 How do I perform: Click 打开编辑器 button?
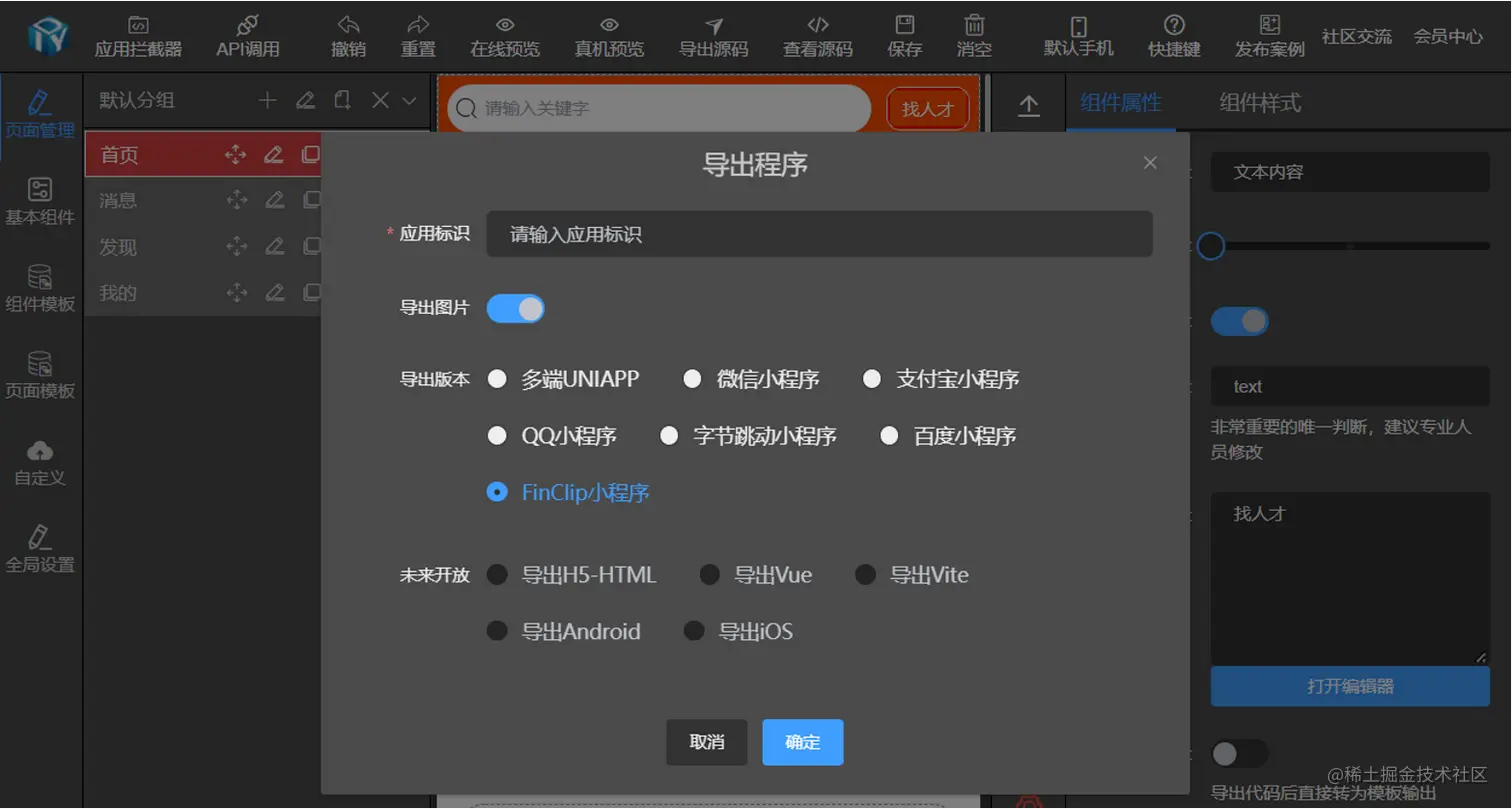[x=1350, y=686]
